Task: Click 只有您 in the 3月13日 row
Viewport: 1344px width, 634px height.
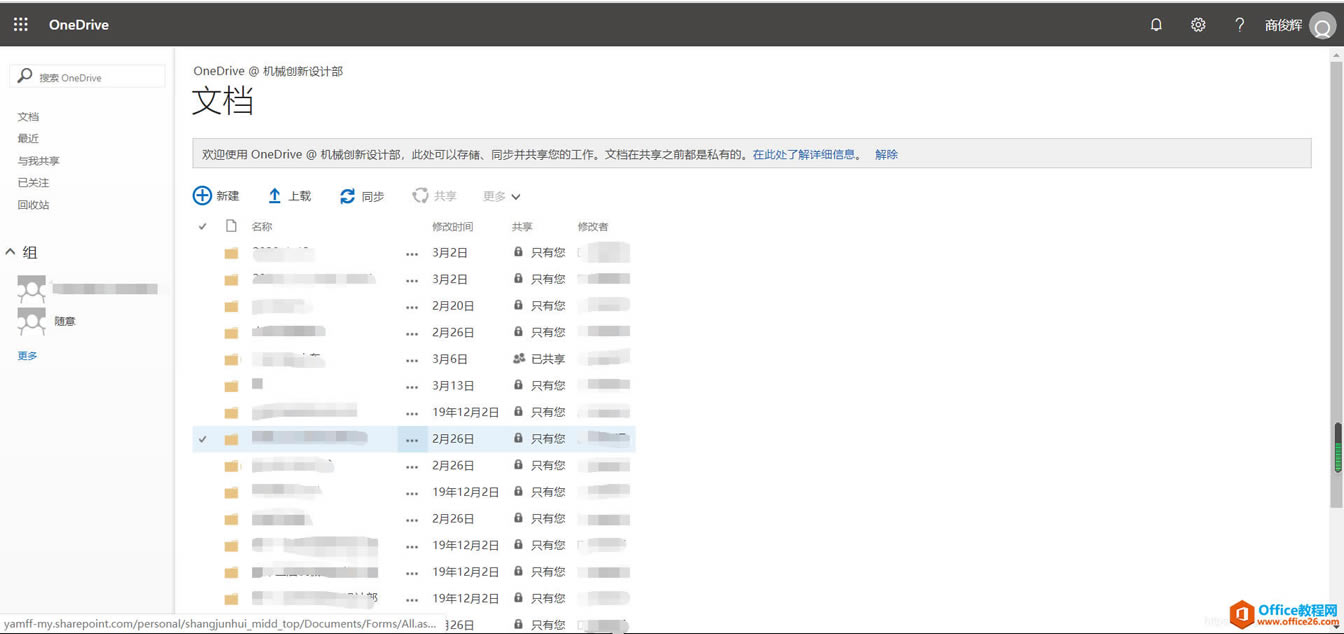Action: click(x=548, y=386)
